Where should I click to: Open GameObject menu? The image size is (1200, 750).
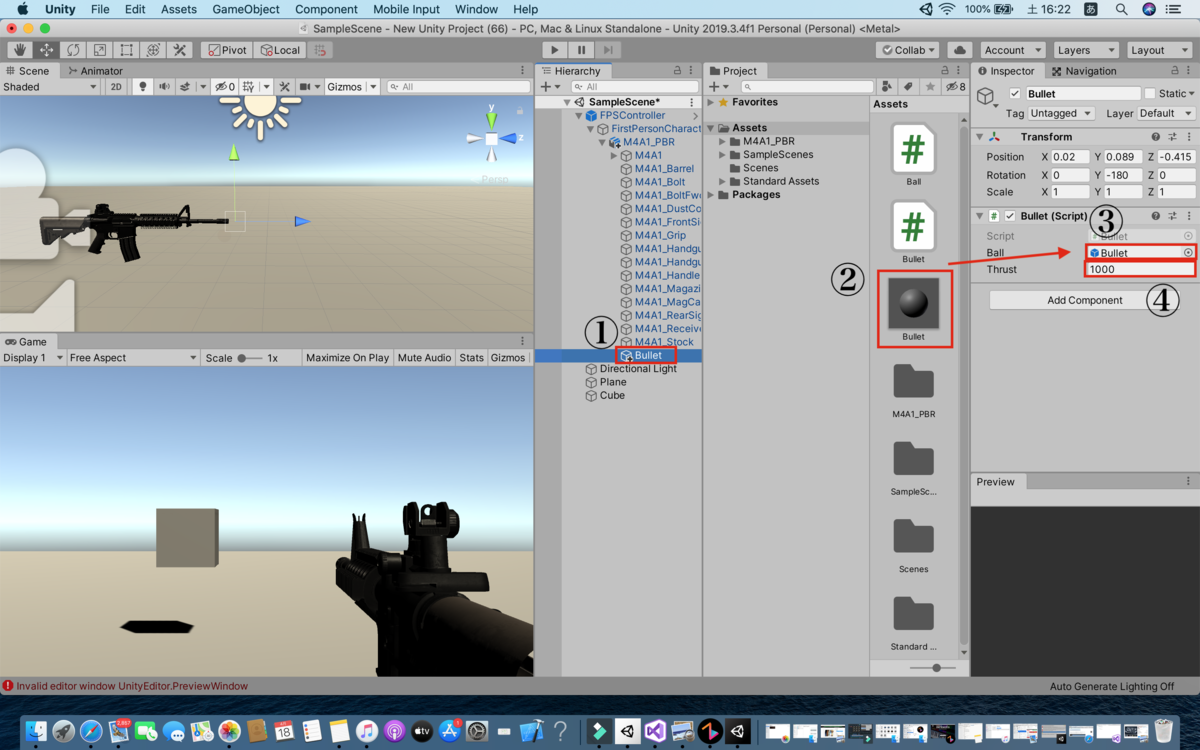(246, 9)
